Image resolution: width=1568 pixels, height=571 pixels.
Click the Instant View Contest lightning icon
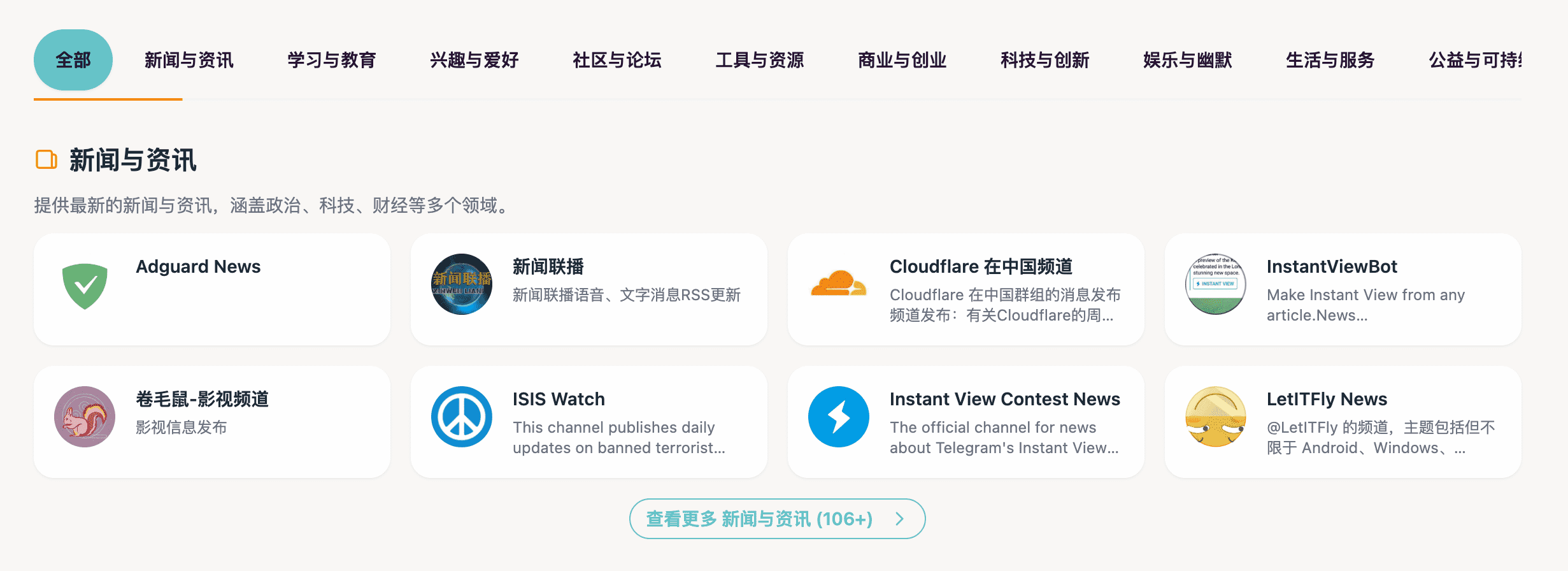coord(839,417)
